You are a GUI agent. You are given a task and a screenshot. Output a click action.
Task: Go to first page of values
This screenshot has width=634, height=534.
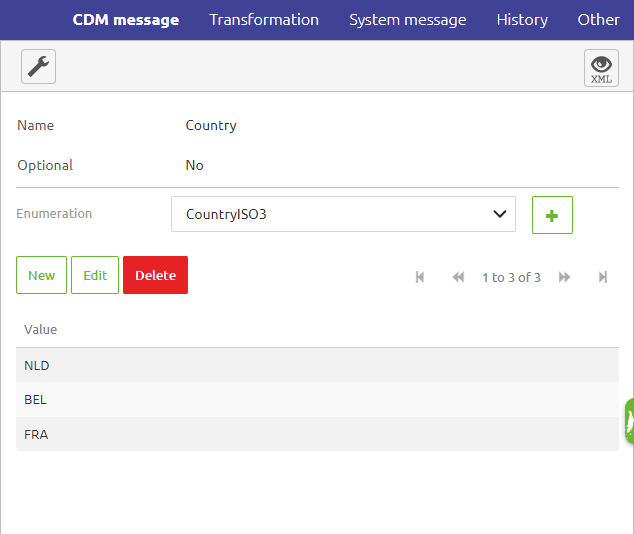click(420, 277)
